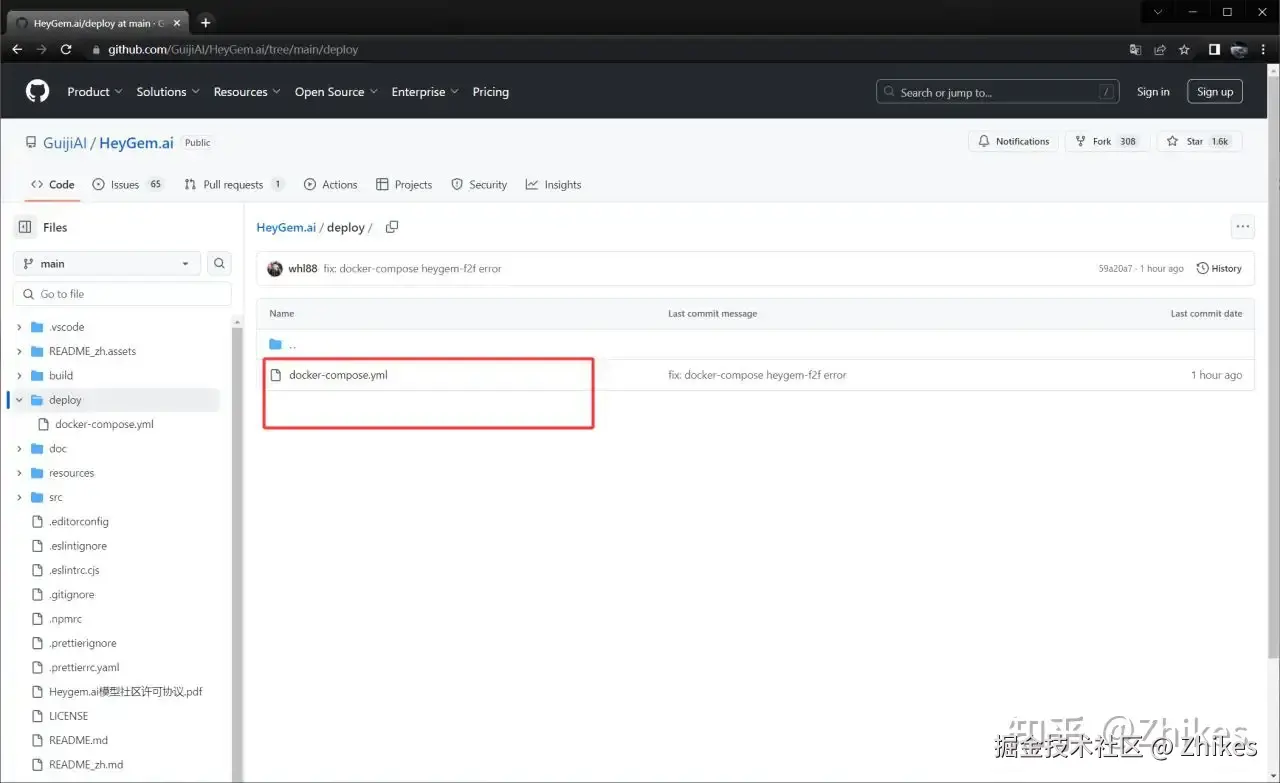The image size is (1280, 783).
Task: Open the Solutions menu
Action: (168, 91)
